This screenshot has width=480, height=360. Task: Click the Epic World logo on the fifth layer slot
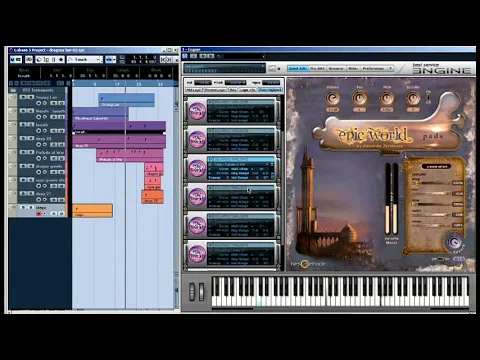pyautogui.click(x=197, y=226)
